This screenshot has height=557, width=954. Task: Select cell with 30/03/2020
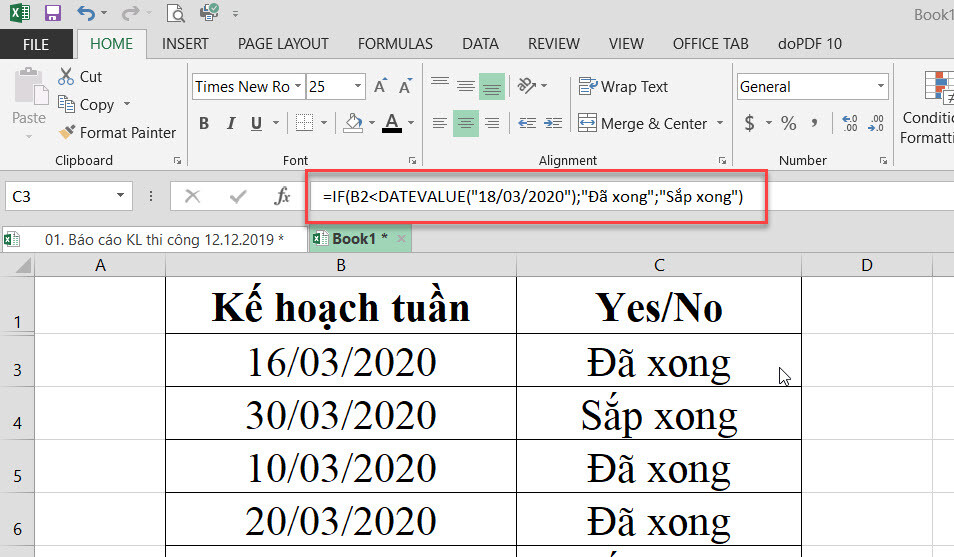pyautogui.click(x=341, y=413)
